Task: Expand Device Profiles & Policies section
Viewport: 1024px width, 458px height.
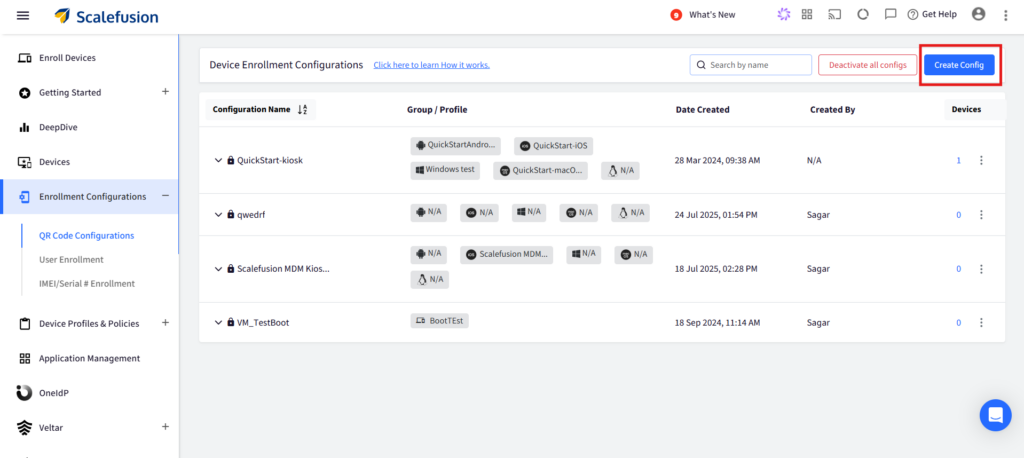Action: [x=165, y=323]
